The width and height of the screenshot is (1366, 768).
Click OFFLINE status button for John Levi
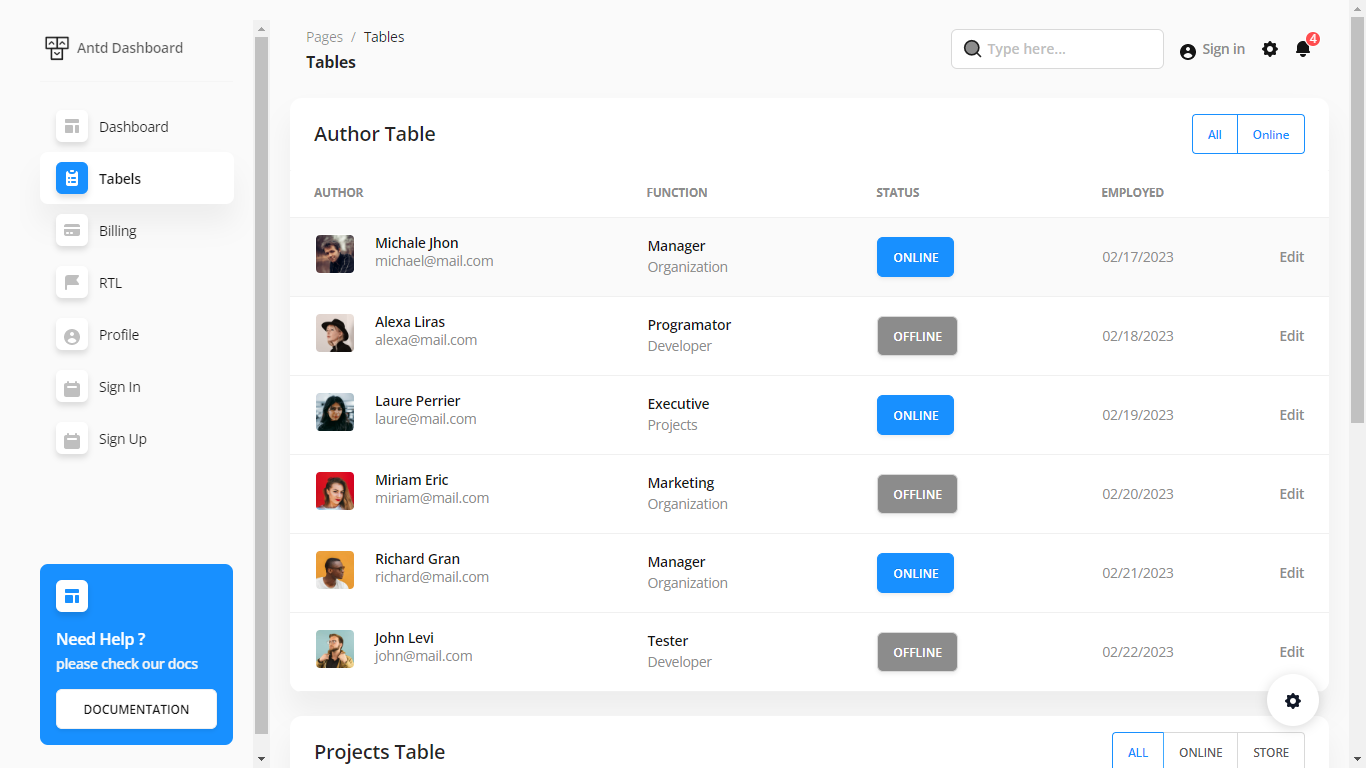(917, 652)
